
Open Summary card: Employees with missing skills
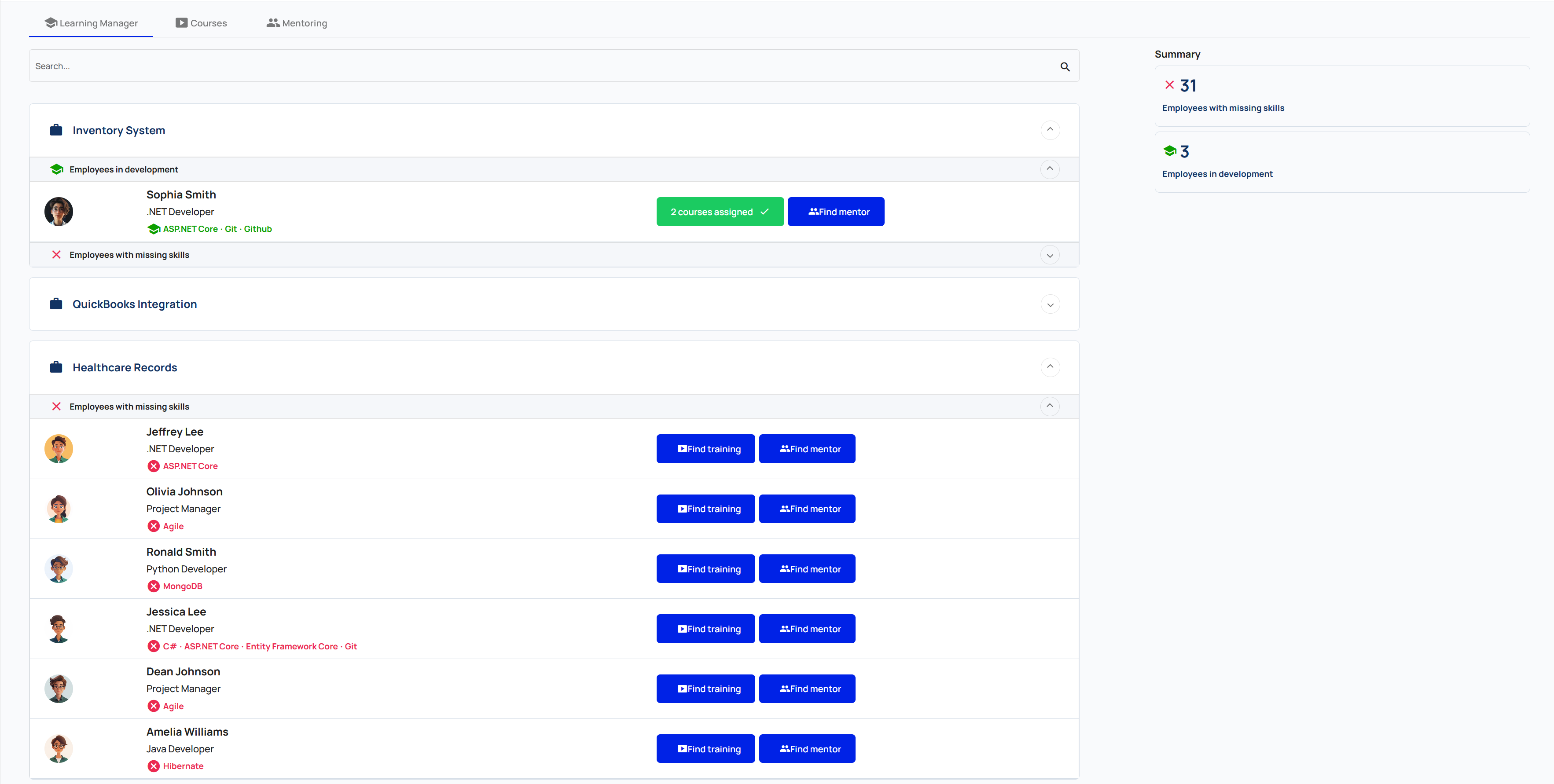pos(1342,96)
